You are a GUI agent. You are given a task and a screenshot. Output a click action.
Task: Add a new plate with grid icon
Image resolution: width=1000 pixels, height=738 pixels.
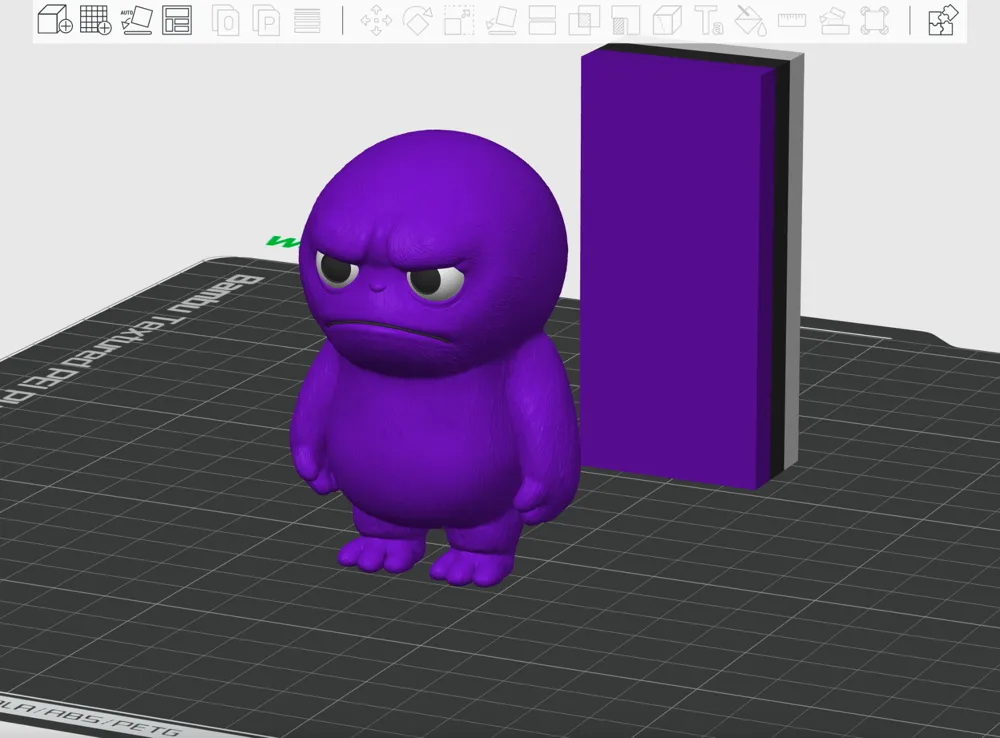(x=96, y=20)
